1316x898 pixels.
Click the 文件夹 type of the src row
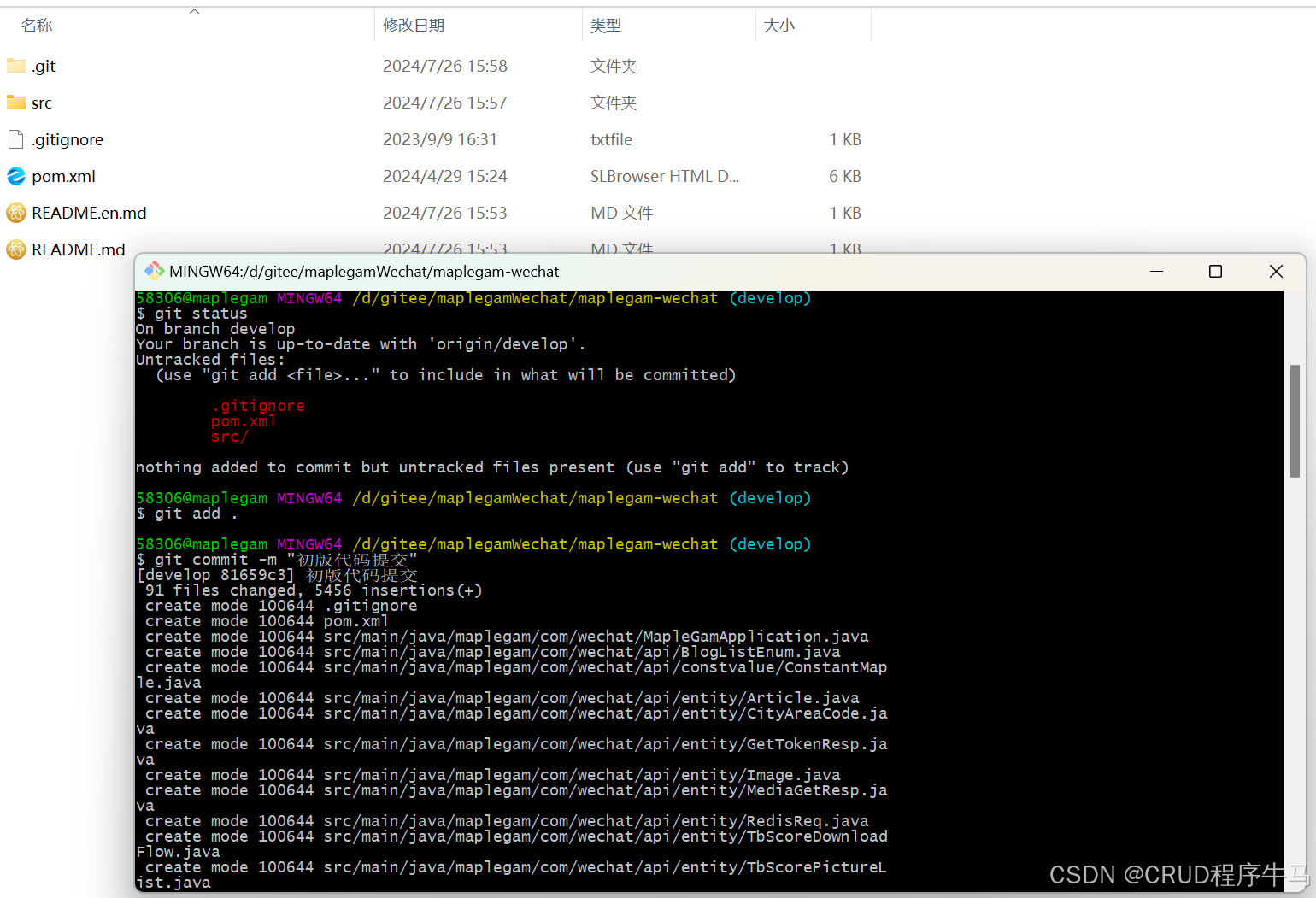(614, 103)
